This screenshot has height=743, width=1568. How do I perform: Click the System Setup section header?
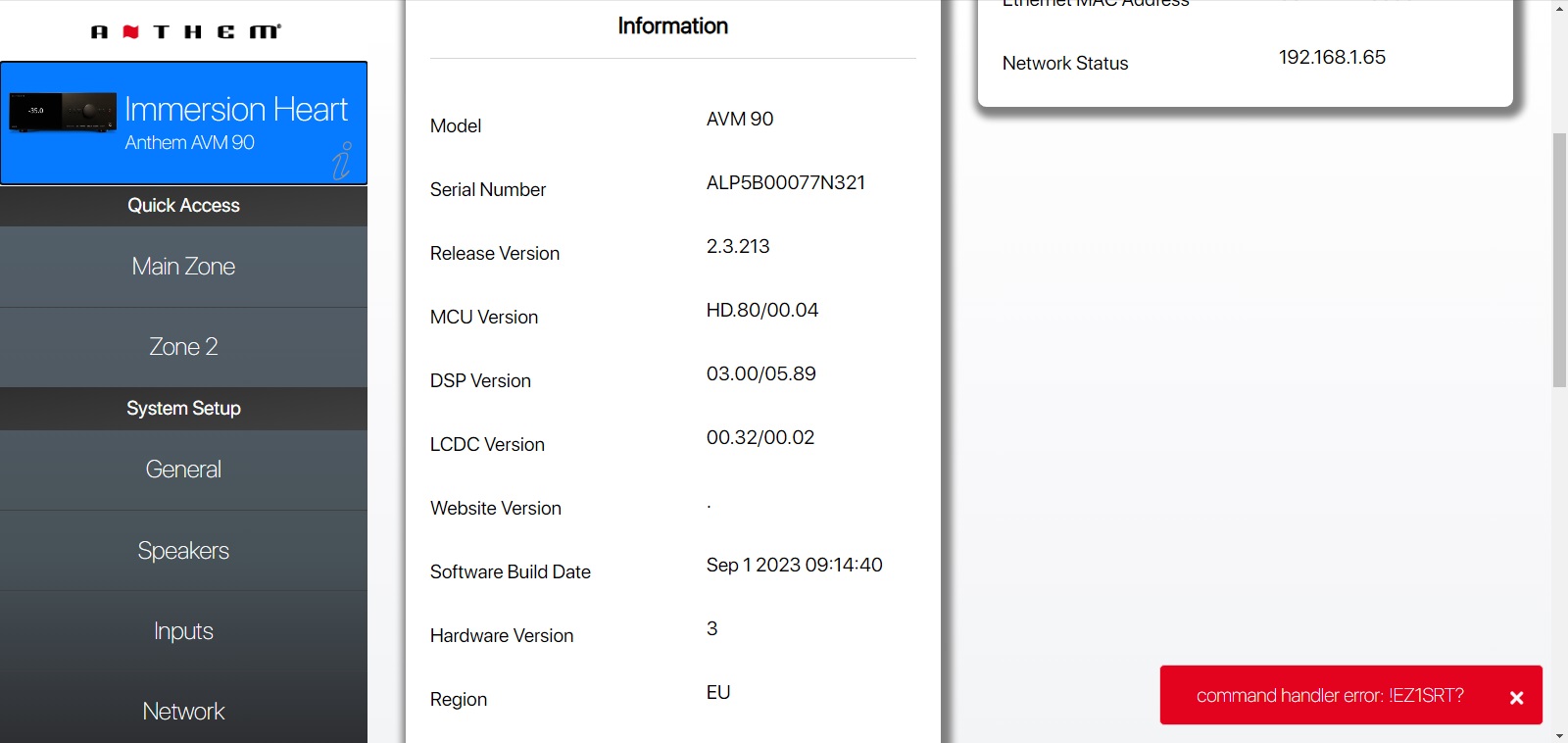183,409
